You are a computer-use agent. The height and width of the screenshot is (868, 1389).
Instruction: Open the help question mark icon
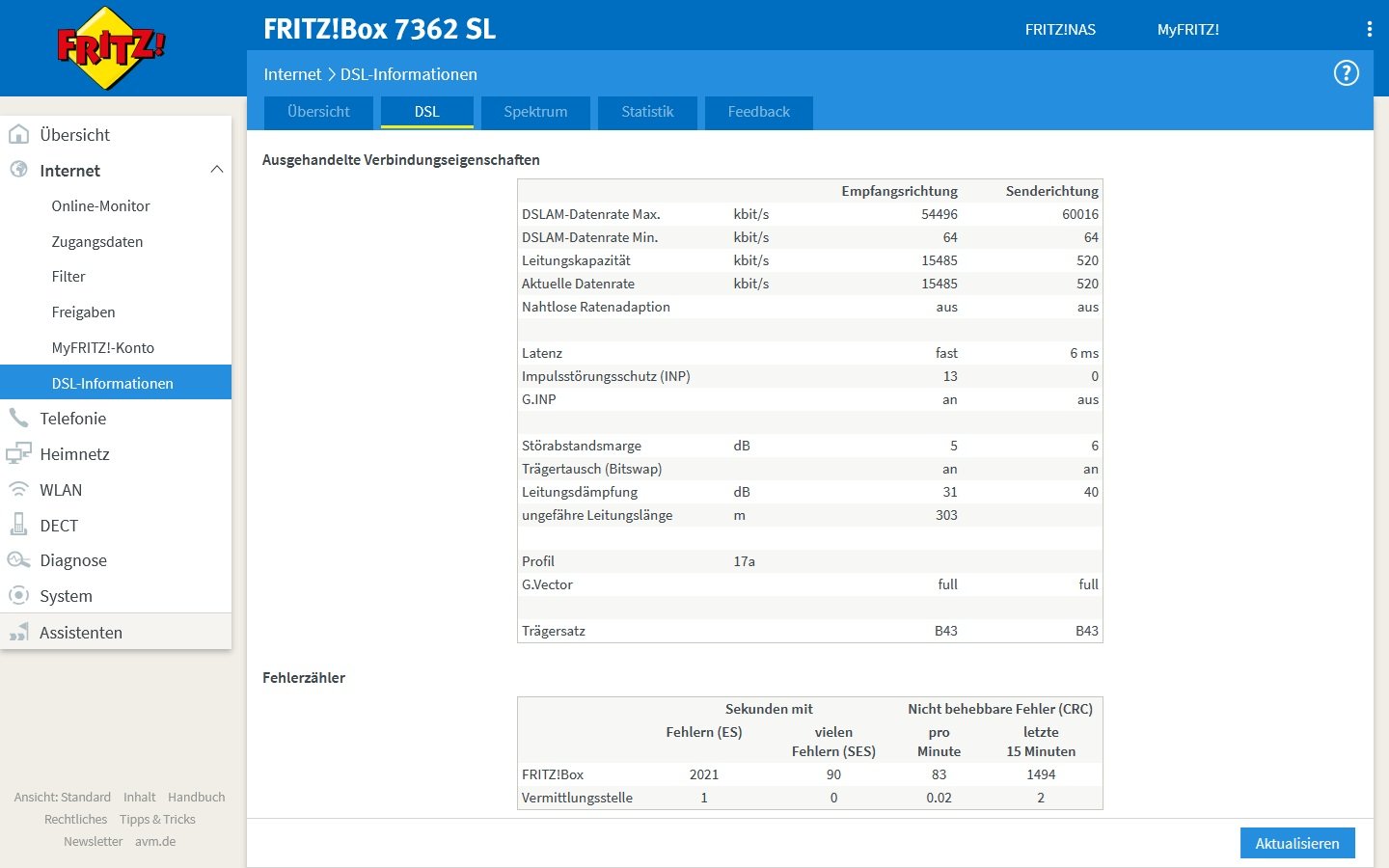pos(1346,73)
